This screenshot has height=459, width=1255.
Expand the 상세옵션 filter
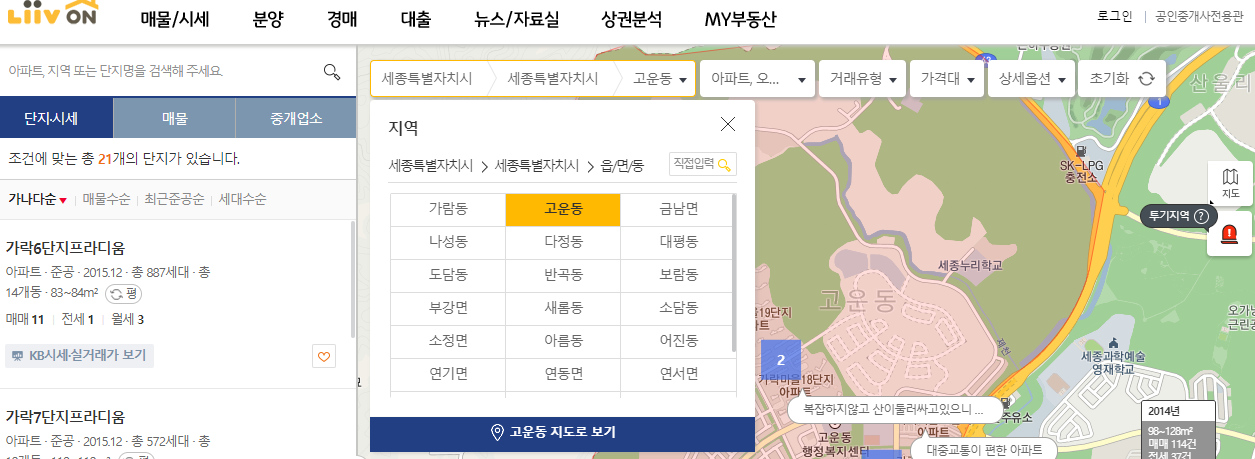(x=1030, y=79)
